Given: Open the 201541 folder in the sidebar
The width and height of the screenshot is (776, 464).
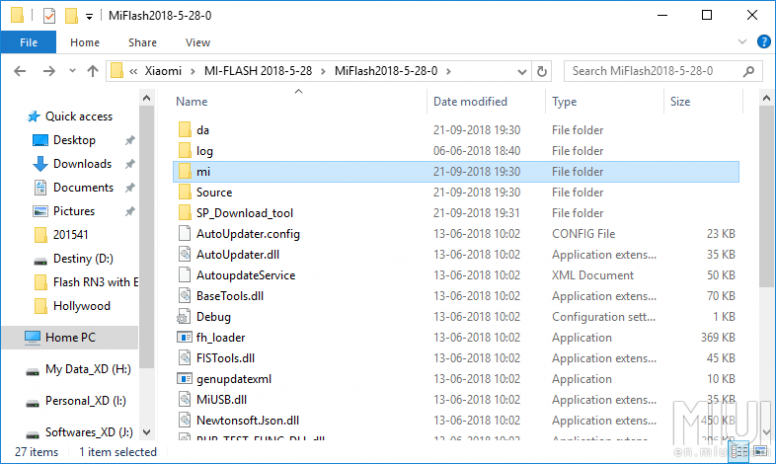Looking at the screenshot, I should (x=70, y=235).
